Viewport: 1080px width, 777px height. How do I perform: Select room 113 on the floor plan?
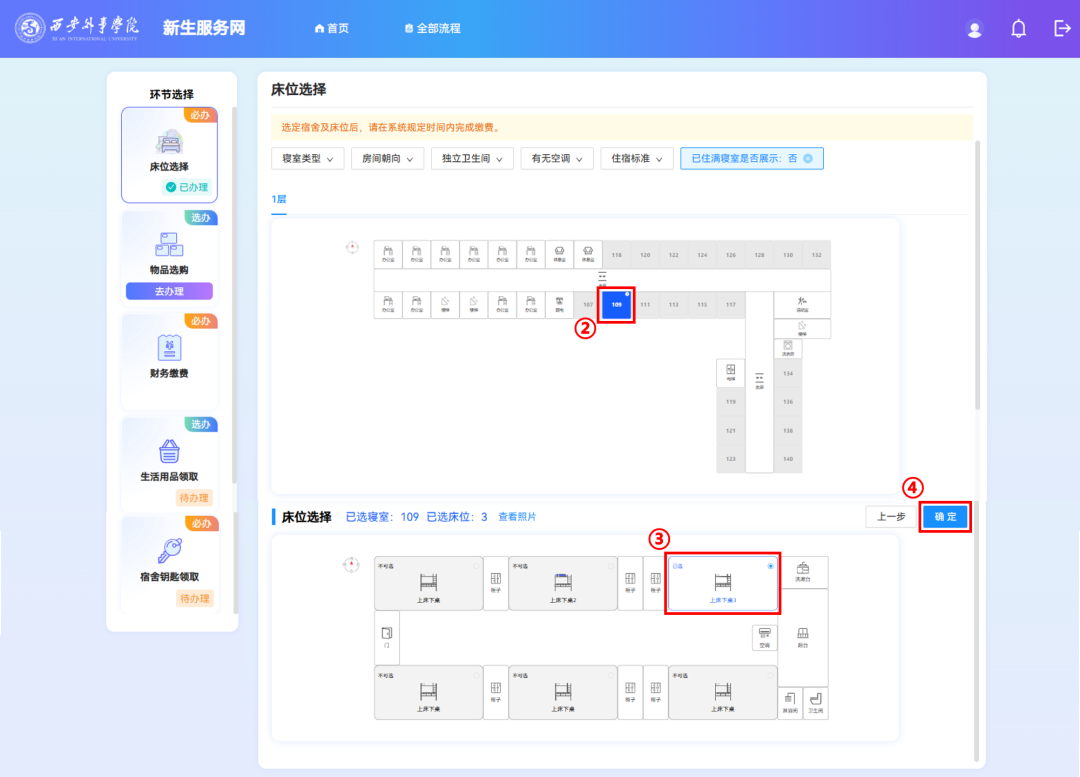(x=674, y=304)
